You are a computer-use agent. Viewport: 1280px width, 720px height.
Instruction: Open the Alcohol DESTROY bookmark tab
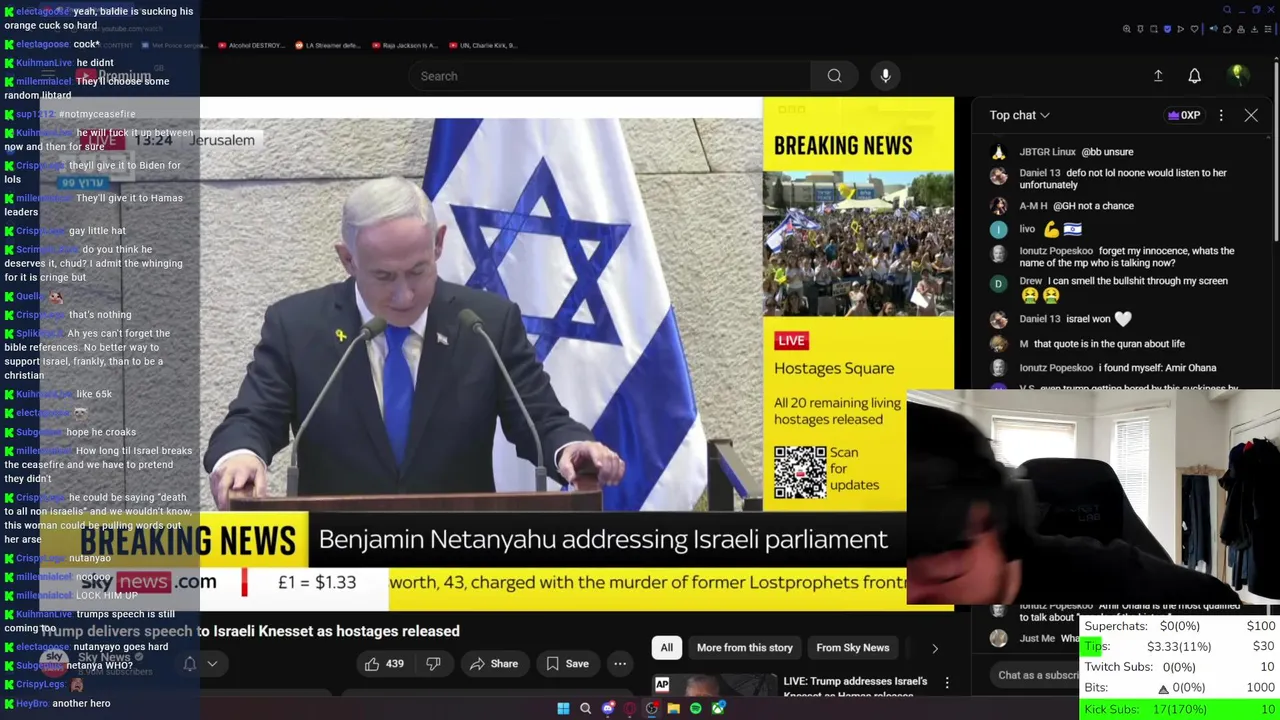251,45
